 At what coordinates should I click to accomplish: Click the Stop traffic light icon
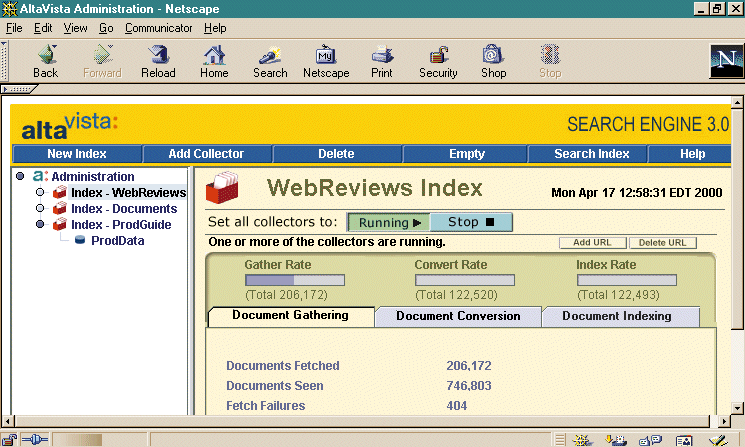(x=550, y=55)
